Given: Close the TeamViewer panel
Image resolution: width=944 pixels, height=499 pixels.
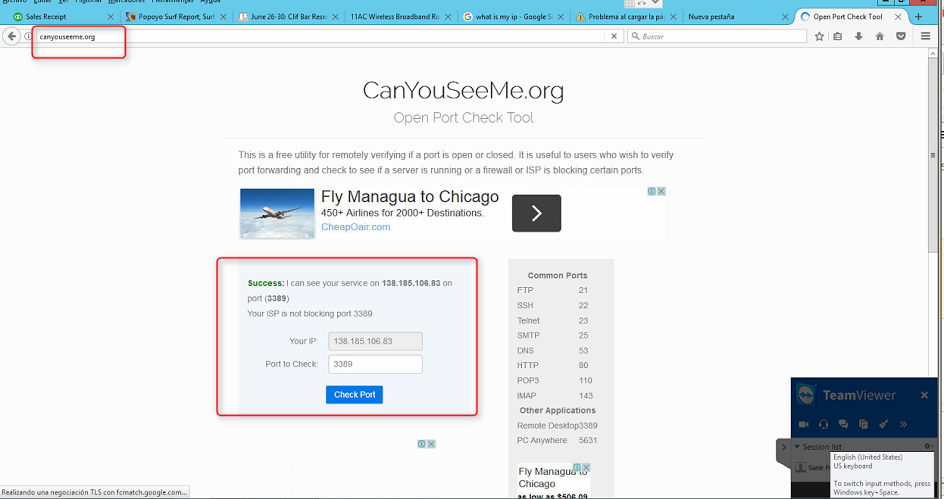Looking at the screenshot, I should click(x=924, y=395).
